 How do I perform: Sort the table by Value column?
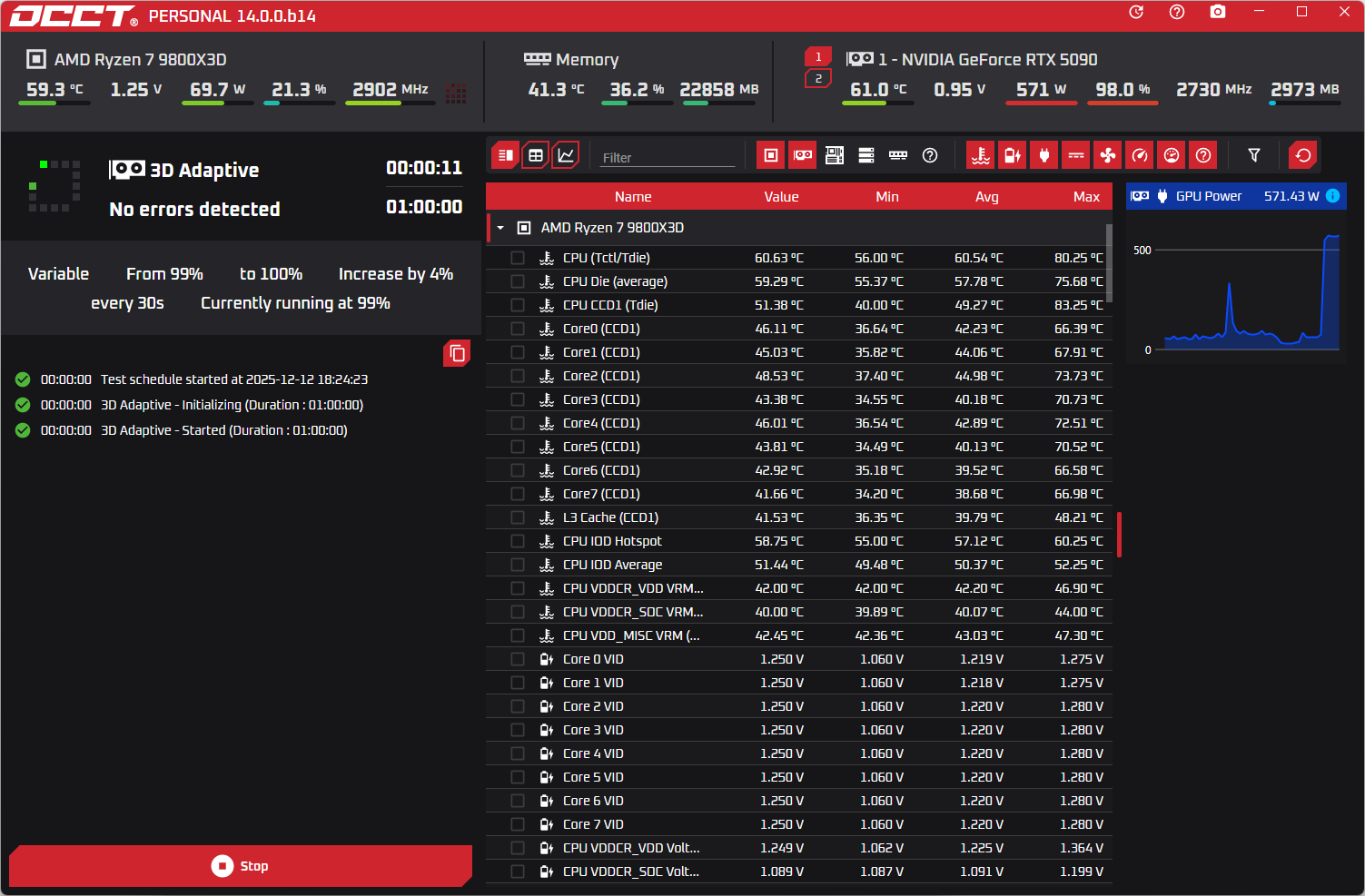point(781,197)
